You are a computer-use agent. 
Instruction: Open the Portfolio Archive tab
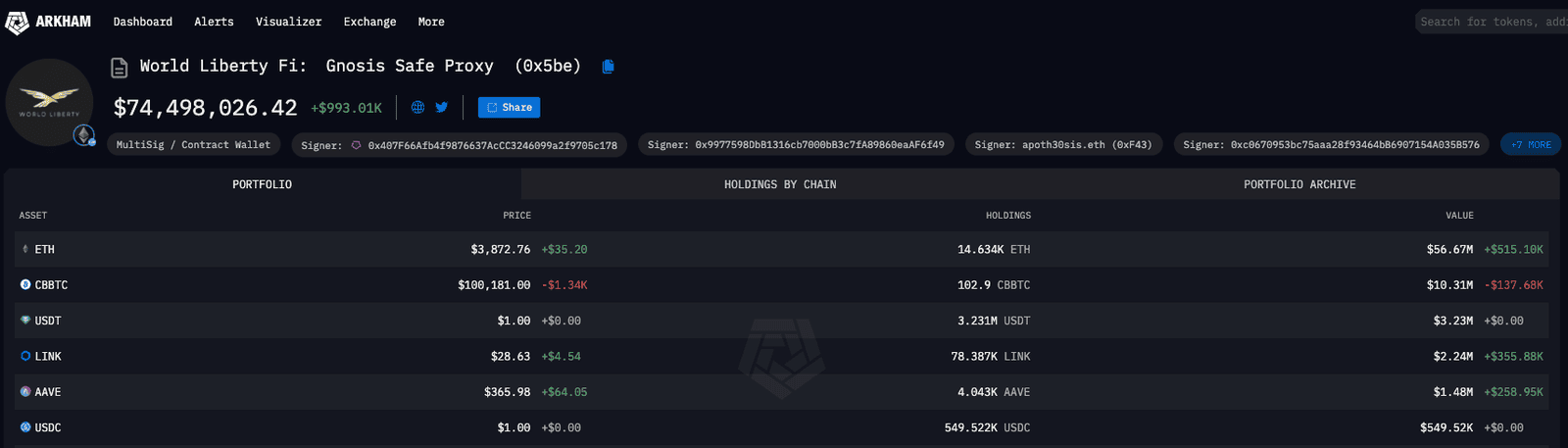[1299, 184]
